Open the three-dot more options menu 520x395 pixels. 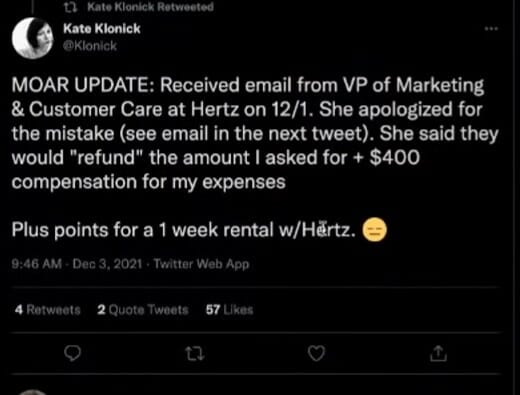(x=491, y=29)
